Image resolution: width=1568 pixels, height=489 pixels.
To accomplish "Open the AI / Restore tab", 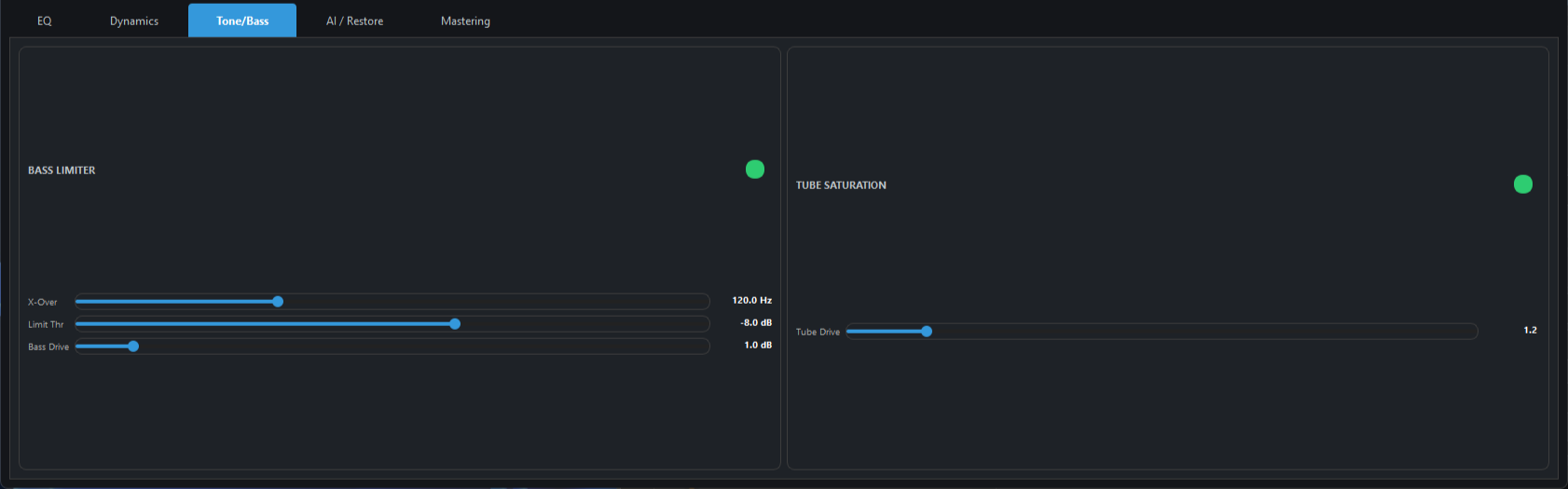I will pos(354,20).
